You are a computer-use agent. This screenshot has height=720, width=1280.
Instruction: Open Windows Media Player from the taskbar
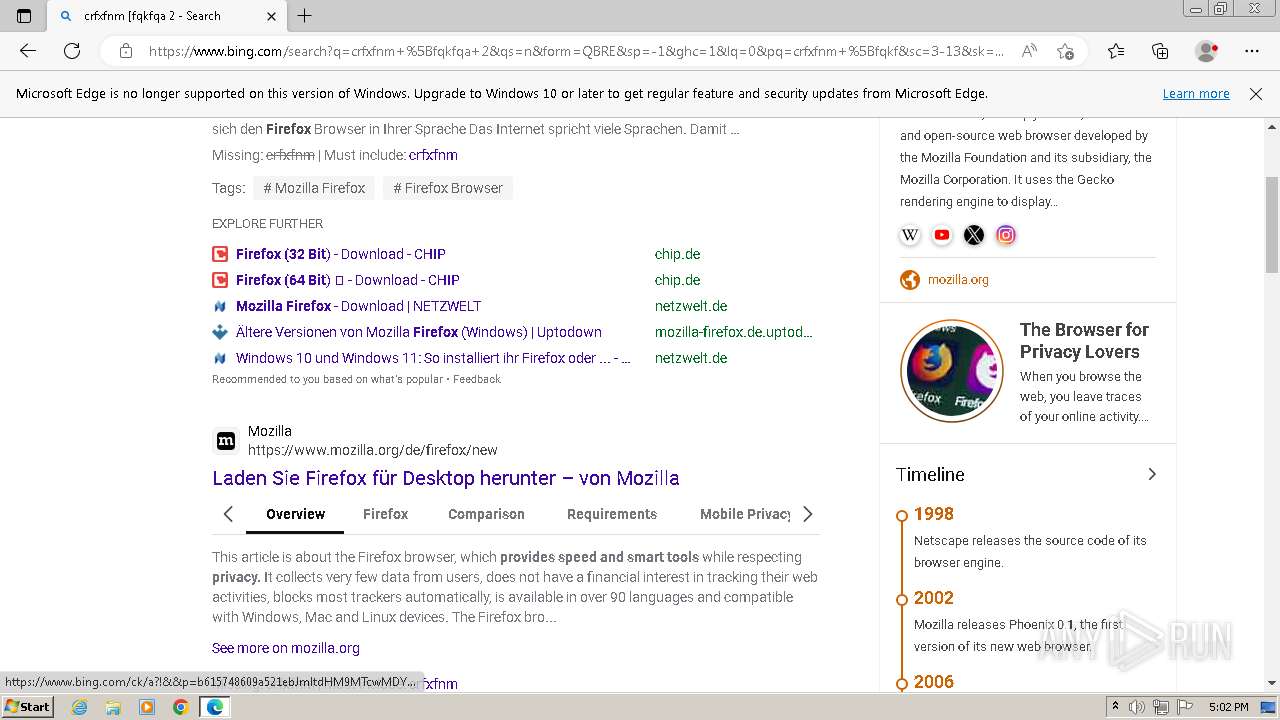[x=147, y=707]
